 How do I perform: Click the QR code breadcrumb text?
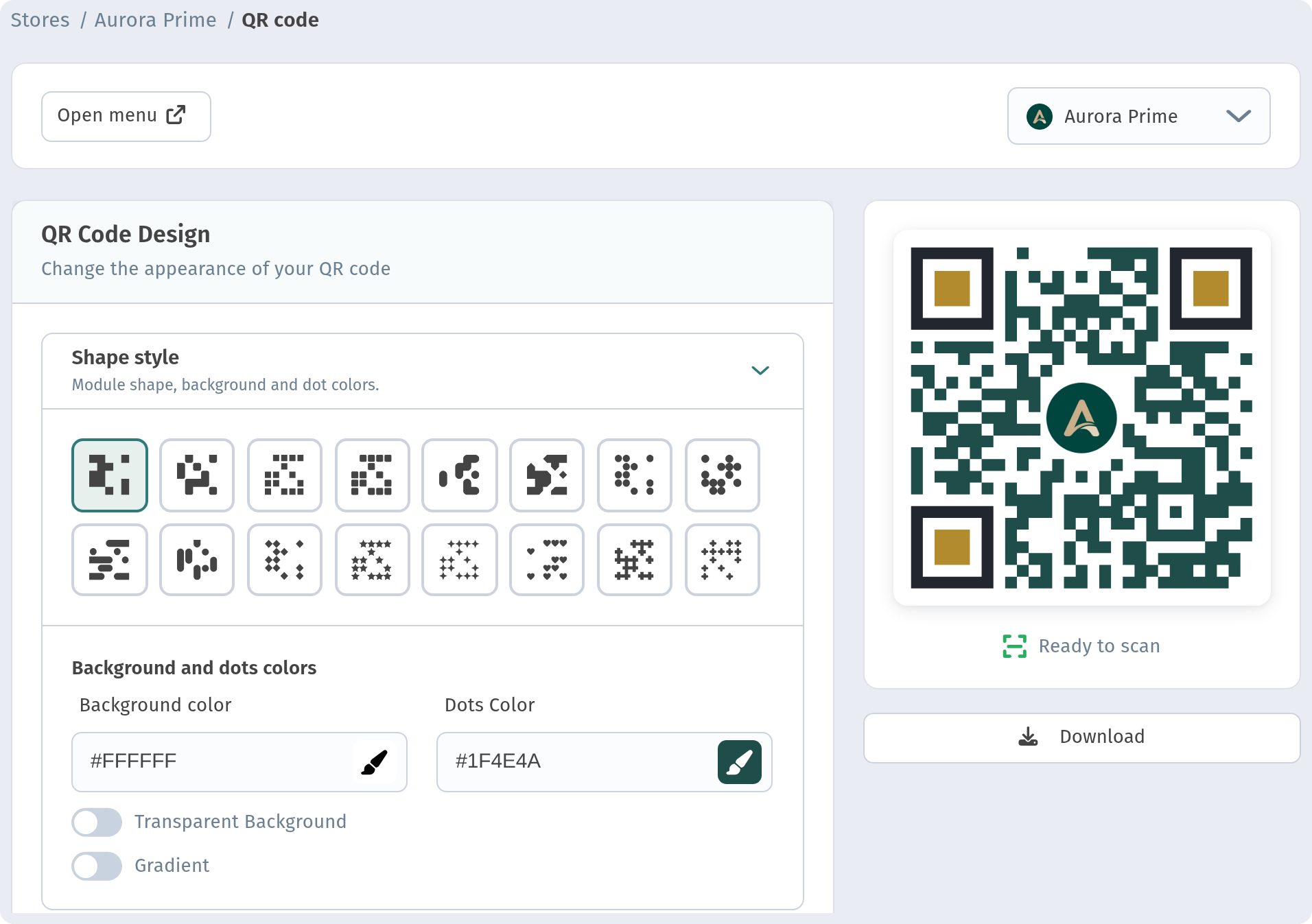(280, 20)
